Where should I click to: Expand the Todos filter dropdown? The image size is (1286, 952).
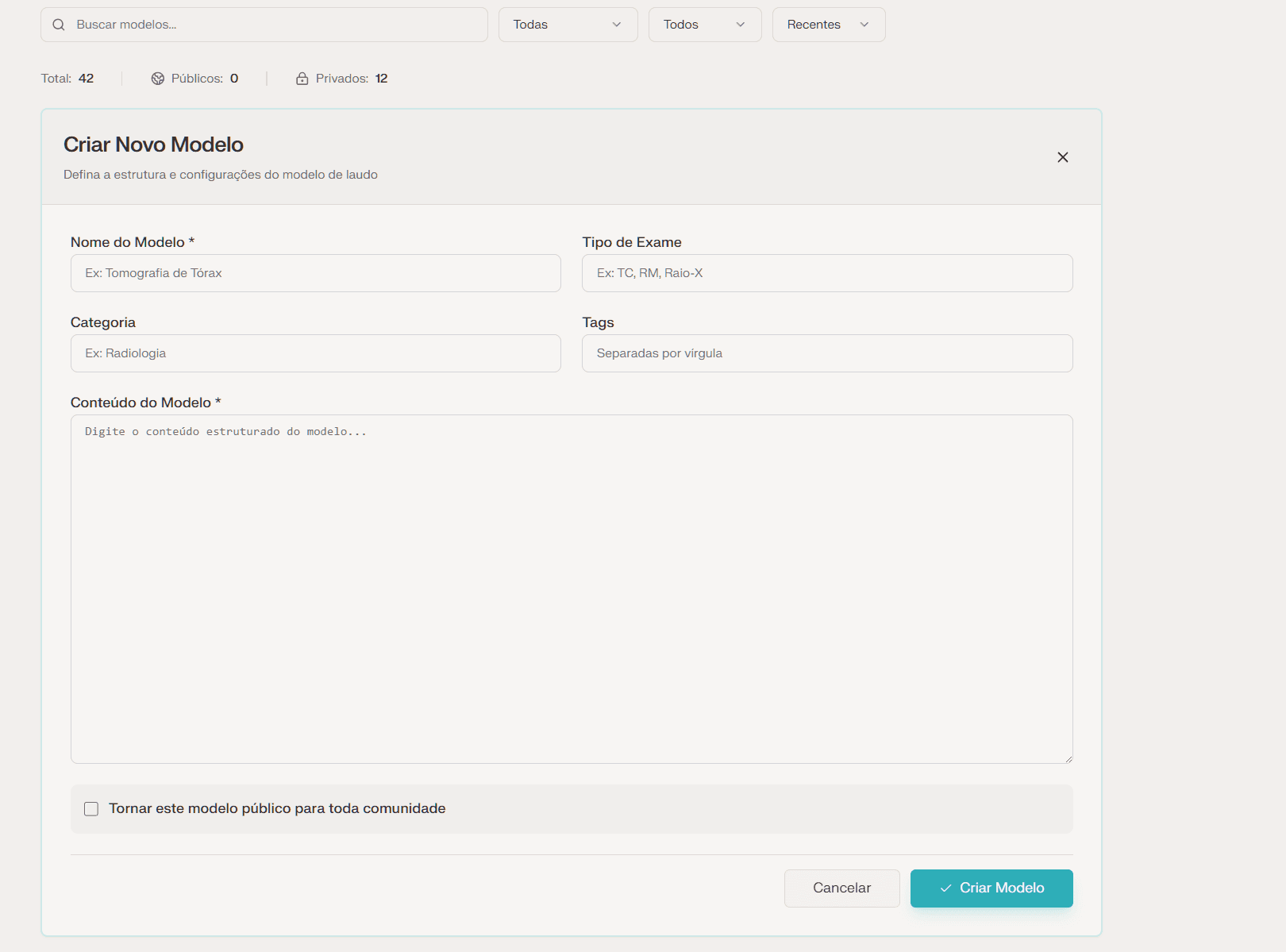(x=704, y=25)
